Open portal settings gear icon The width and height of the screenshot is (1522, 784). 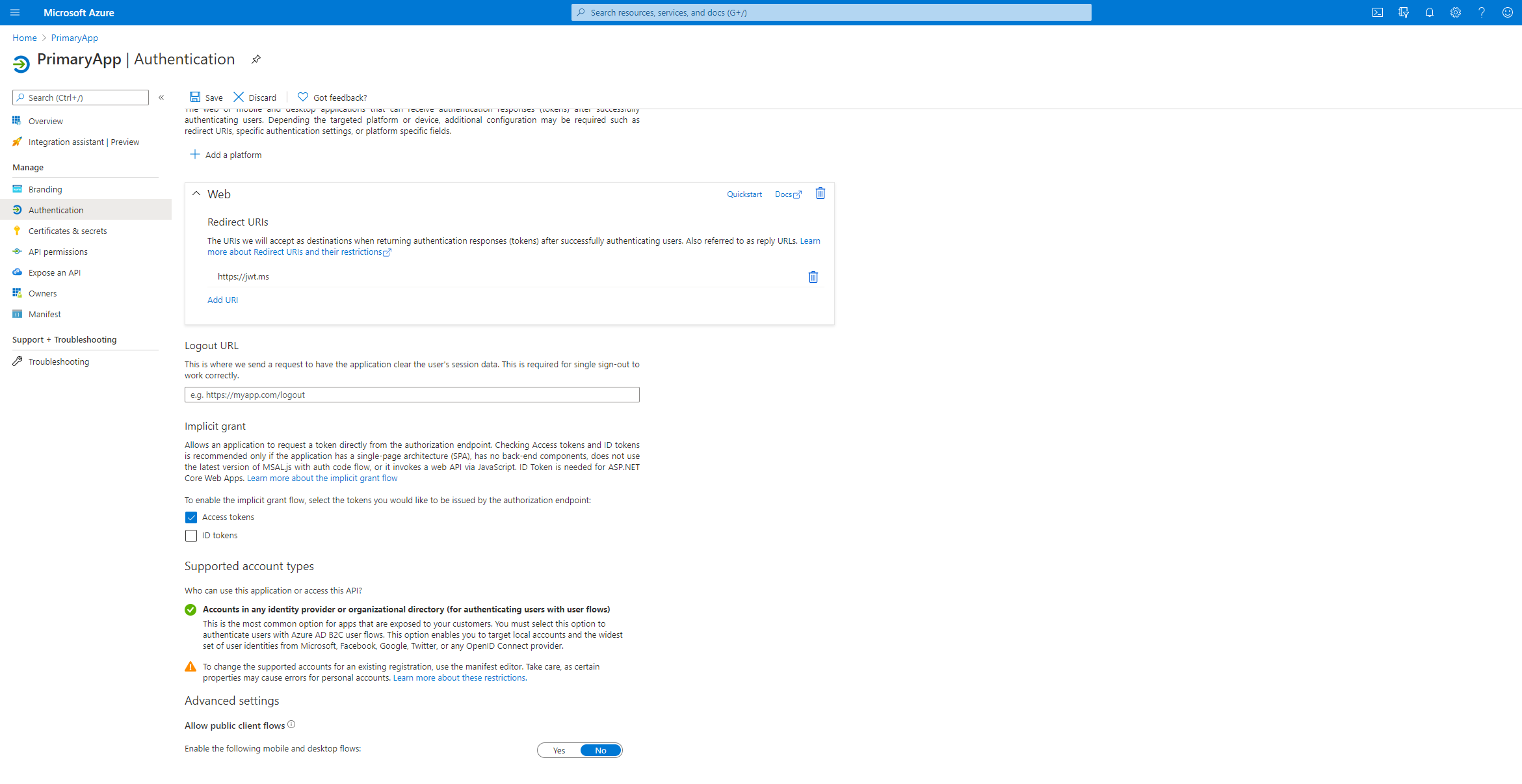pyautogui.click(x=1455, y=12)
